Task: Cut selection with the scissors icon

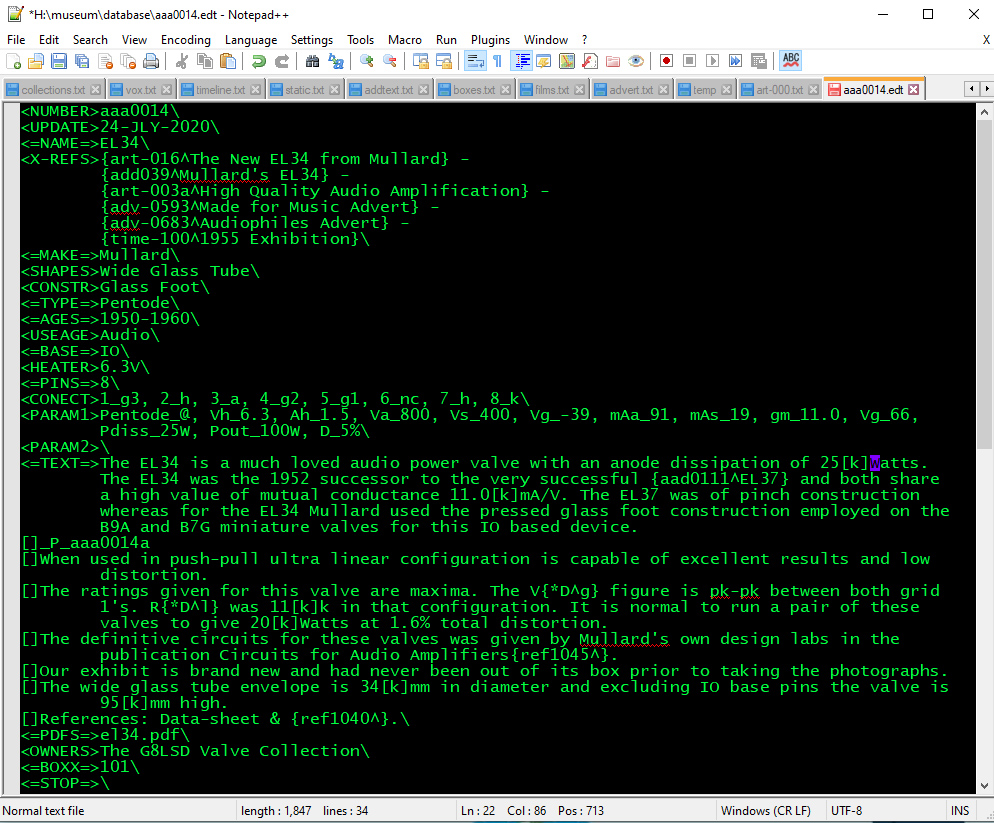Action: click(182, 61)
